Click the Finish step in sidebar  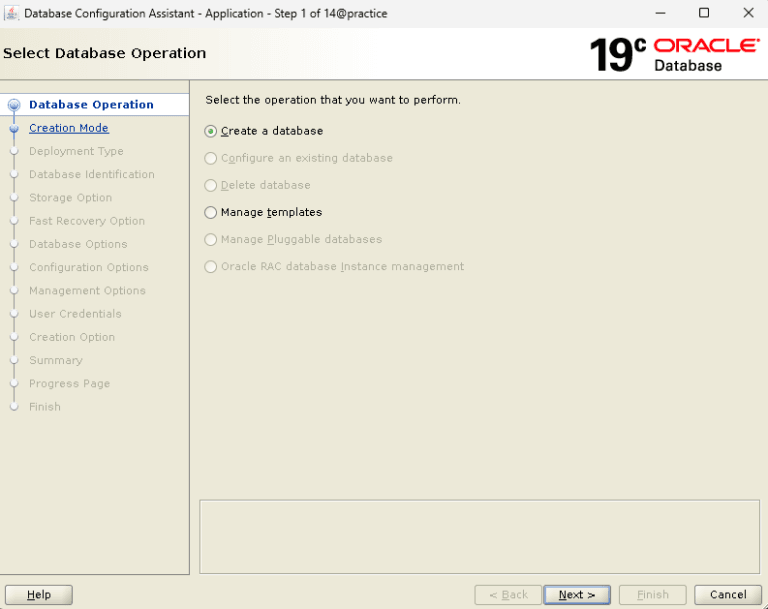45,407
